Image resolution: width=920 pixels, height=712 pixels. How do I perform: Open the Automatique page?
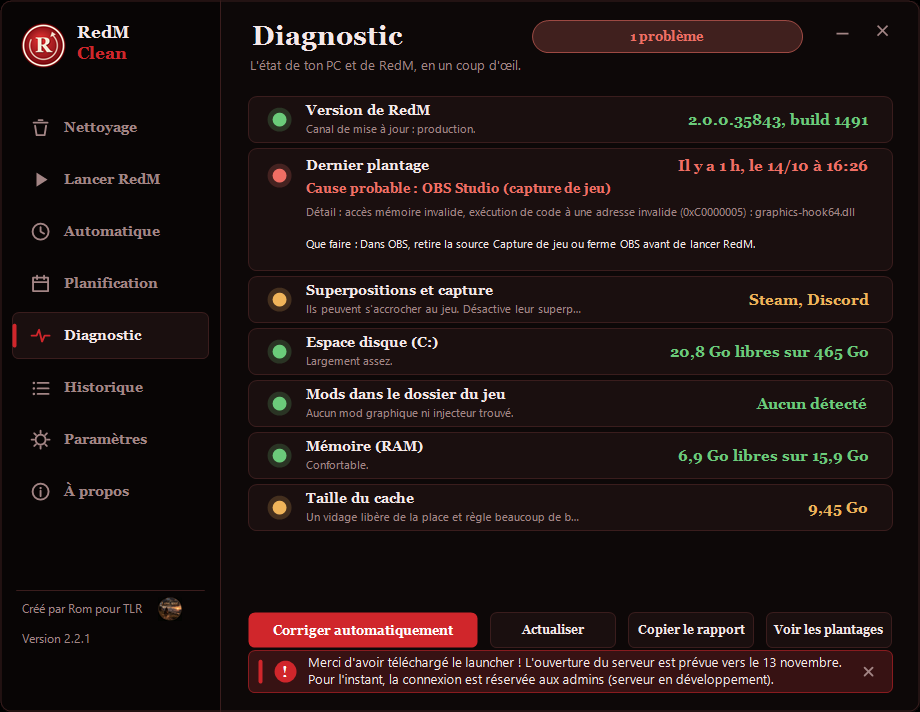(x=110, y=231)
